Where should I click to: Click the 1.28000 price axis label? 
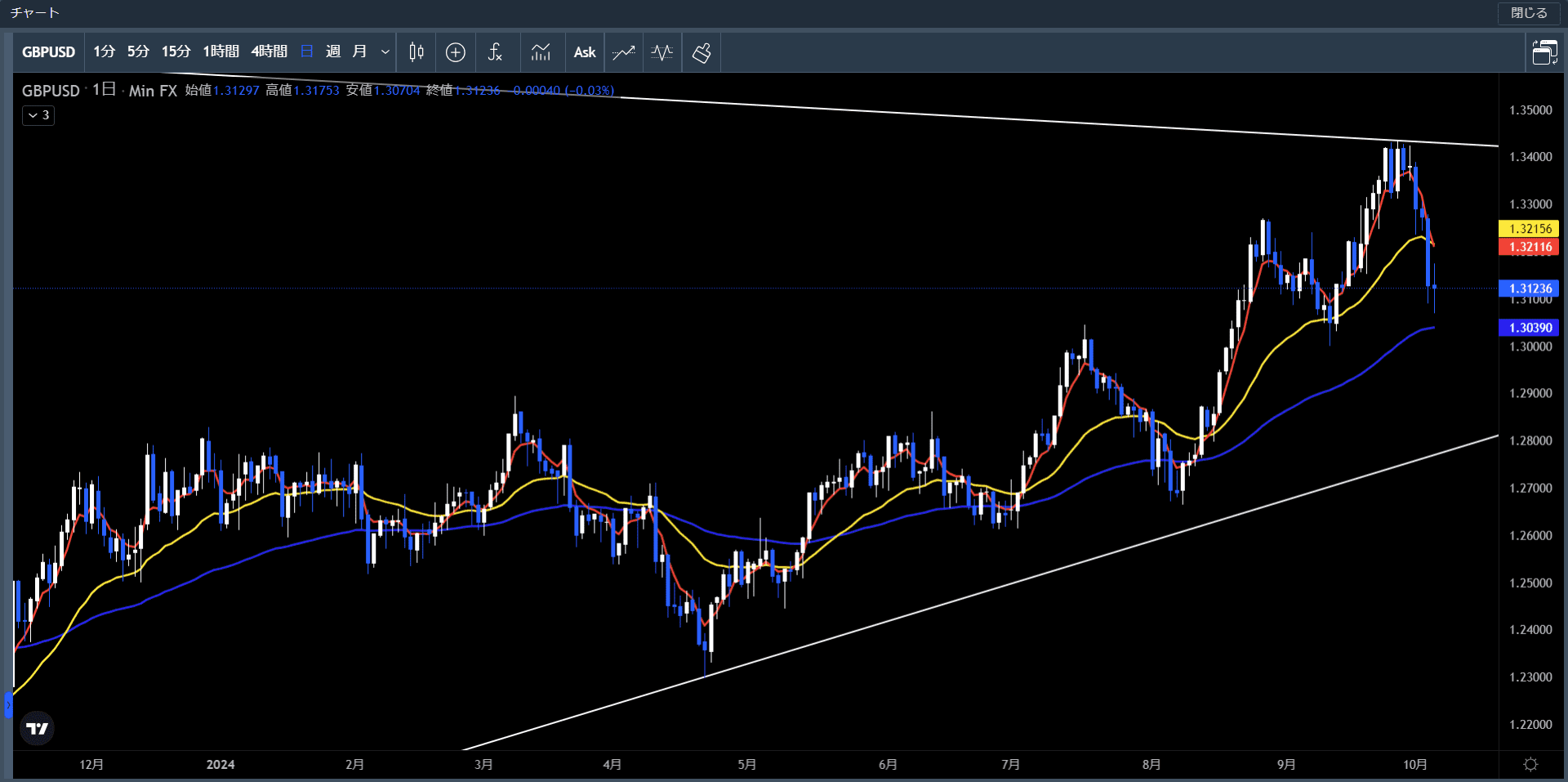click(1530, 441)
